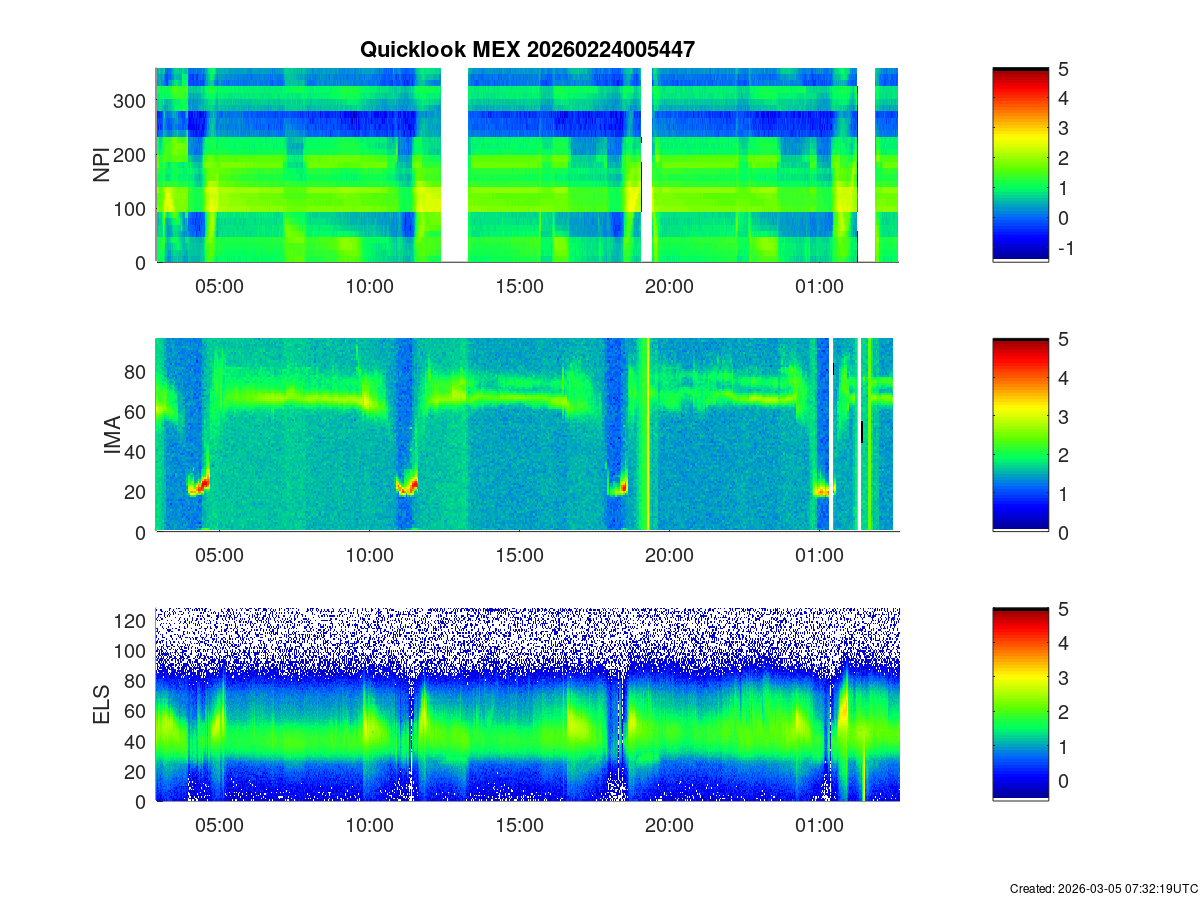The width and height of the screenshot is (1200, 900).
Task: Click the yellow vertical stripe in IMA panel after 19:00
Action: [648, 435]
